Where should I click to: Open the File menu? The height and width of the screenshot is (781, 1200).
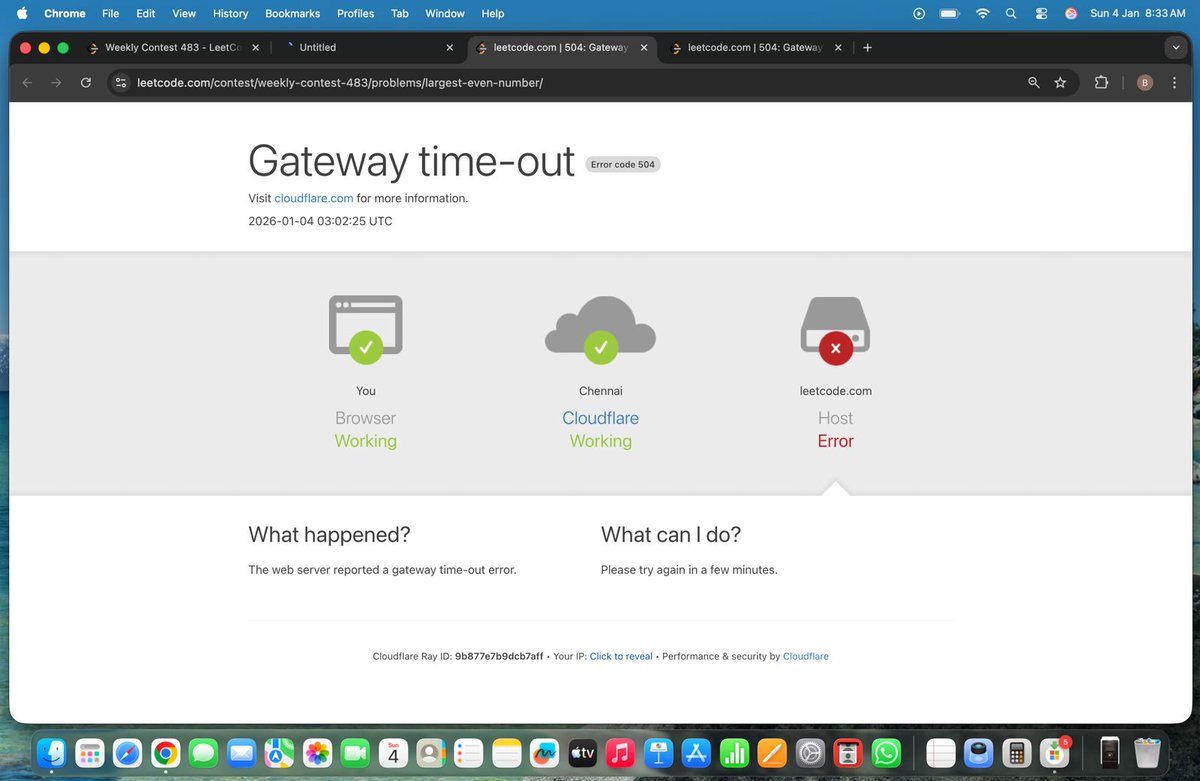point(110,14)
